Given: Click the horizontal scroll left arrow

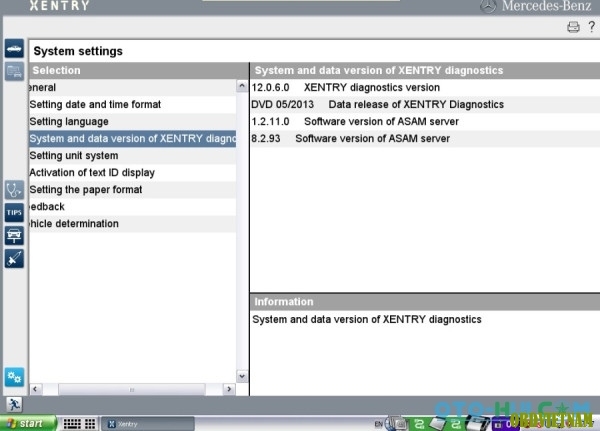Looking at the screenshot, I should [35, 389].
